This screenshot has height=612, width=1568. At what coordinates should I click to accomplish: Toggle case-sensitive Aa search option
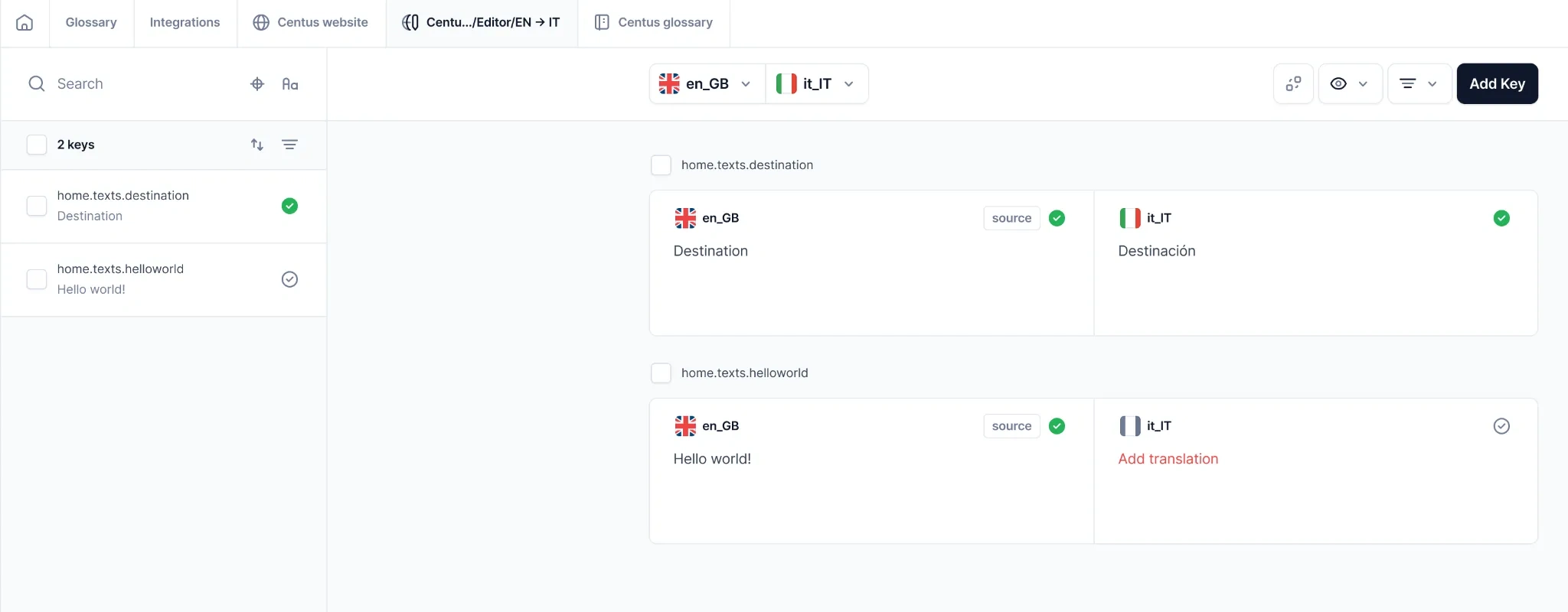click(290, 84)
